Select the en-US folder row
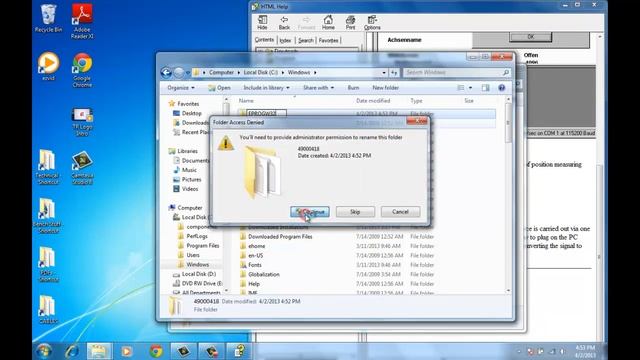This screenshot has height=360, width=640. click(256, 256)
